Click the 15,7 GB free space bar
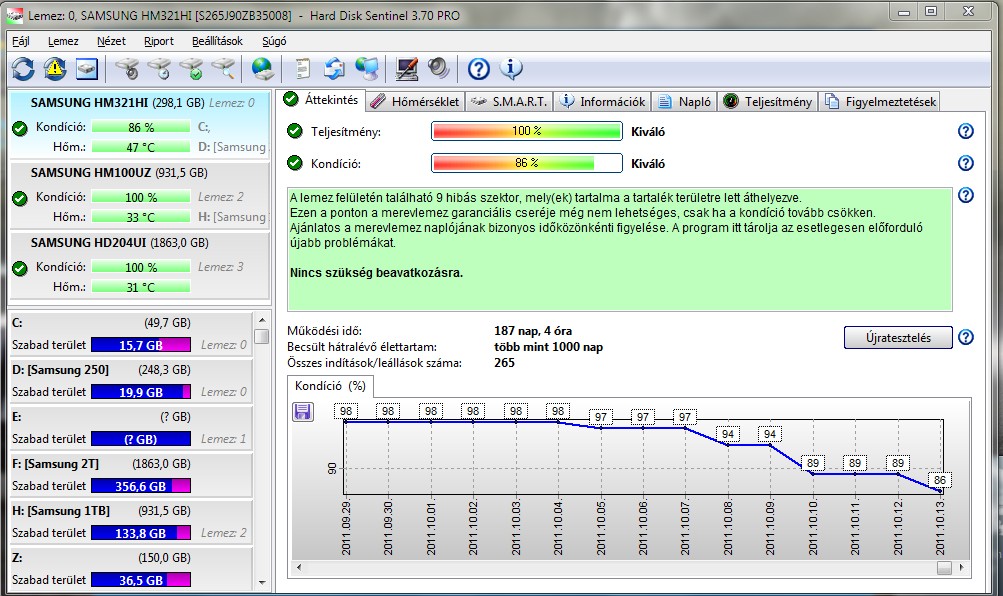Screen dimensions: 1003x596 tap(141, 345)
